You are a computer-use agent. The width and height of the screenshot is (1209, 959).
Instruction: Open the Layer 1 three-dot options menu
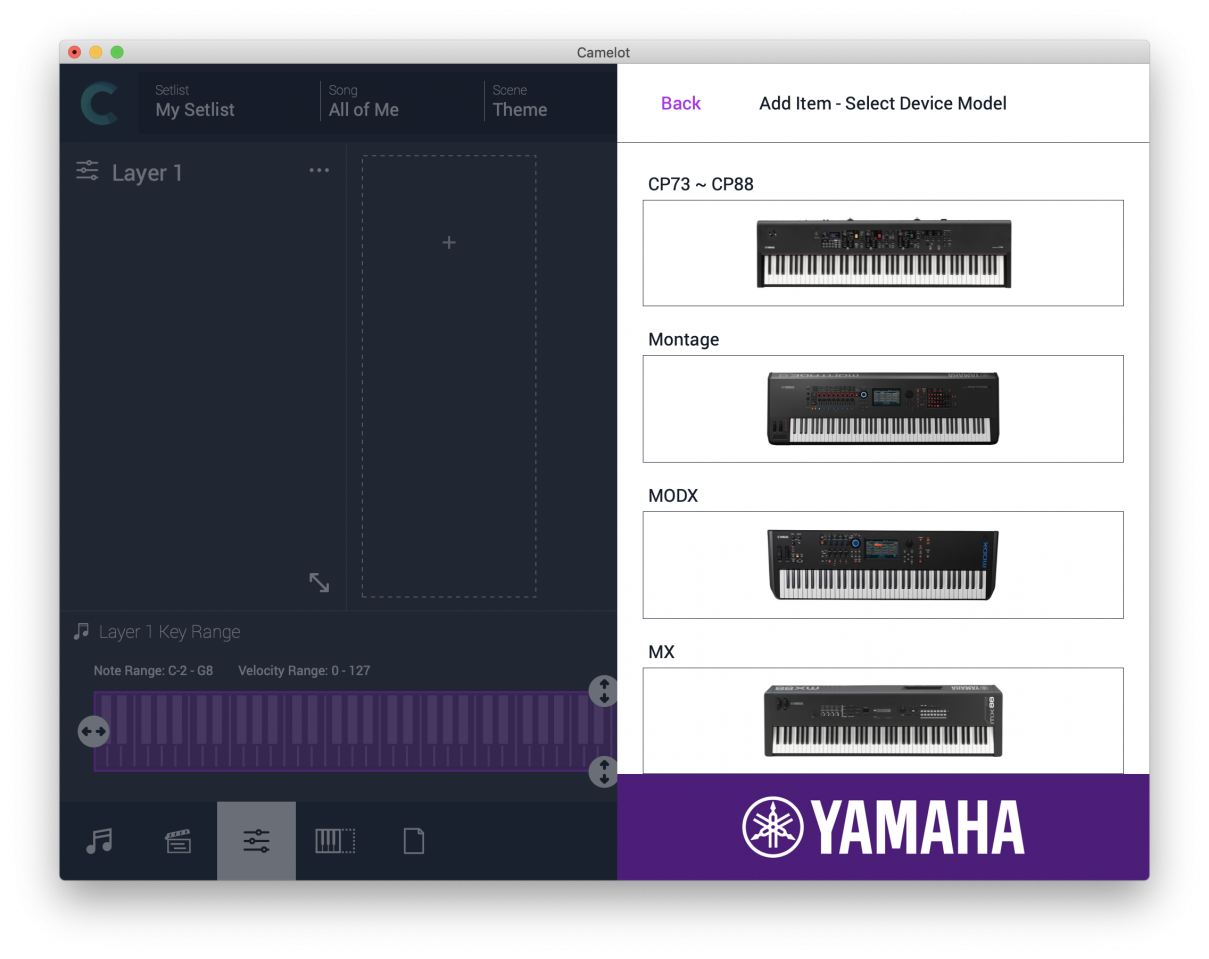tap(319, 171)
